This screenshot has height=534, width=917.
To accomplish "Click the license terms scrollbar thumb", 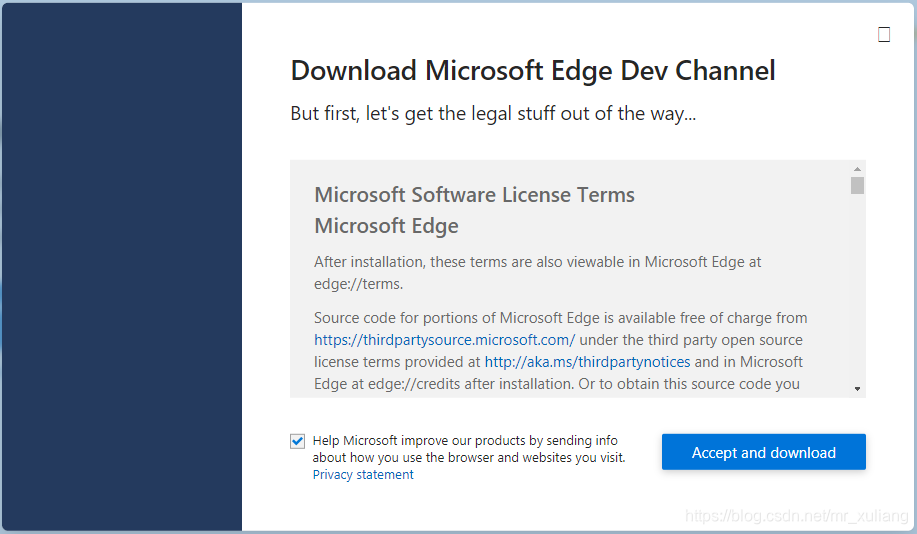I will click(x=857, y=185).
